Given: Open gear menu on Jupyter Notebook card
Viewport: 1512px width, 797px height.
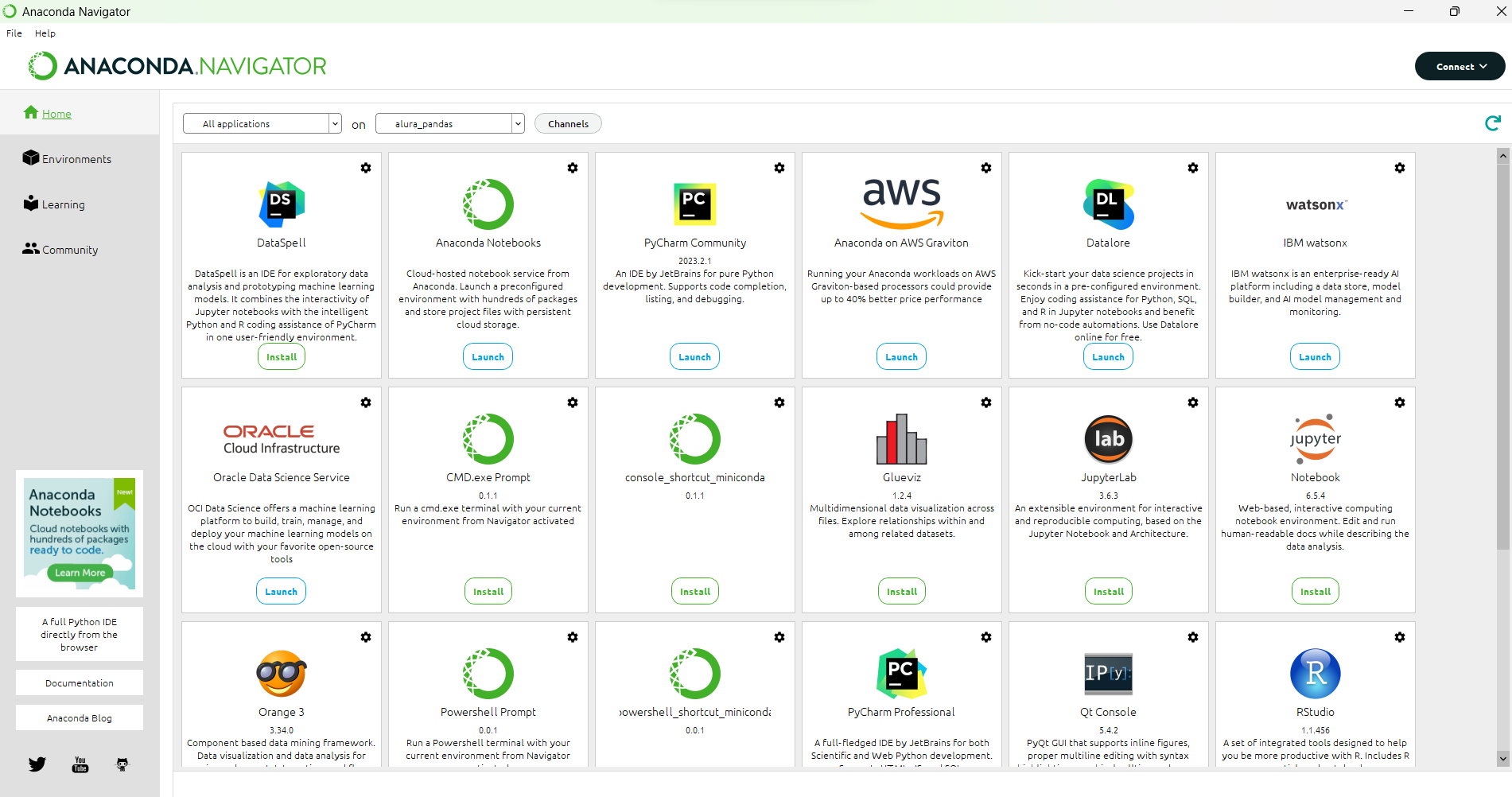Looking at the screenshot, I should tap(1400, 402).
